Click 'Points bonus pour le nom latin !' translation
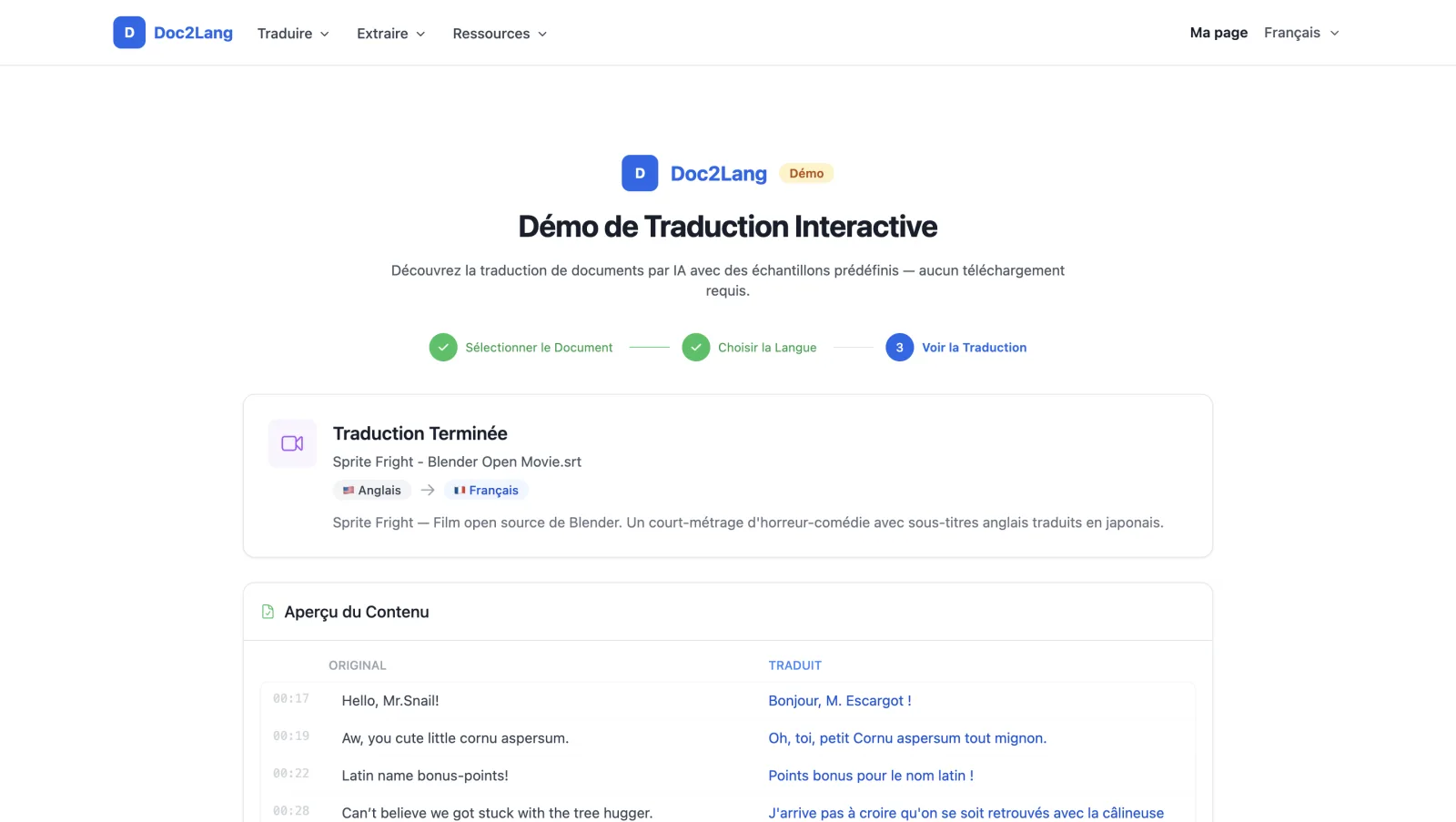The image size is (1456, 822). click(871, 776)
